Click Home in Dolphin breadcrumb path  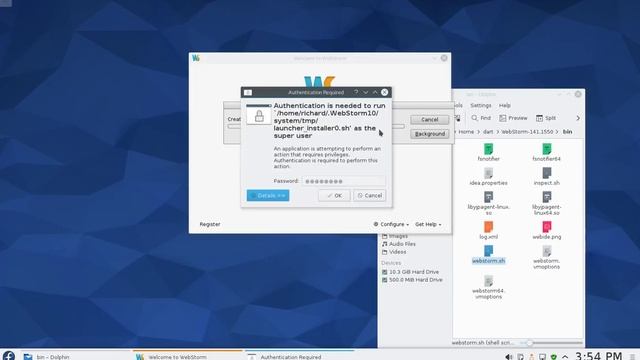tap(466, 132)
